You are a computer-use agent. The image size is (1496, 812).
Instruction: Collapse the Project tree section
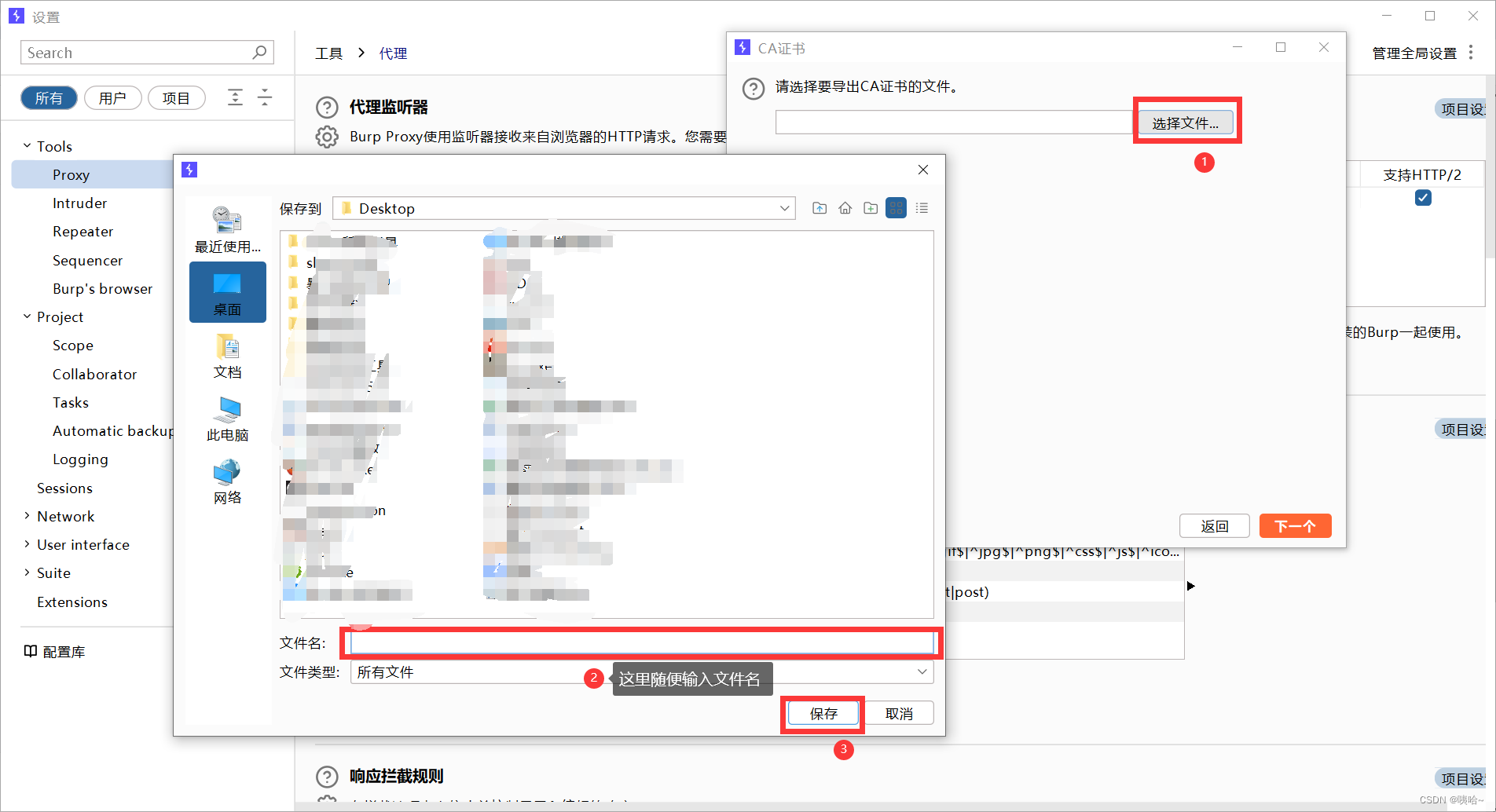pyautogui.click(x=27, y=316)
